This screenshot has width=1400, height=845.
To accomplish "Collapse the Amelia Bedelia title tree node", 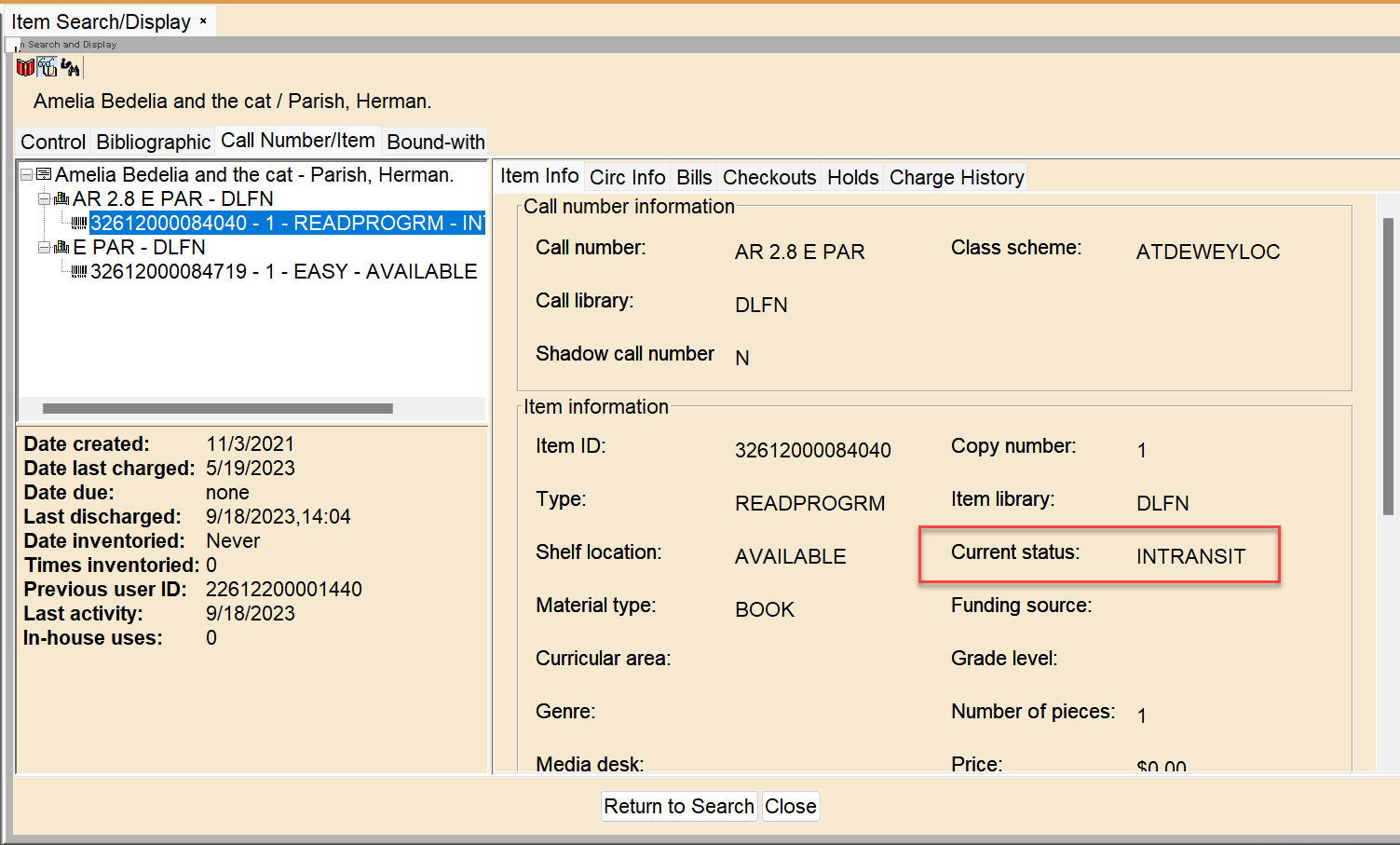I will [27, 174].
